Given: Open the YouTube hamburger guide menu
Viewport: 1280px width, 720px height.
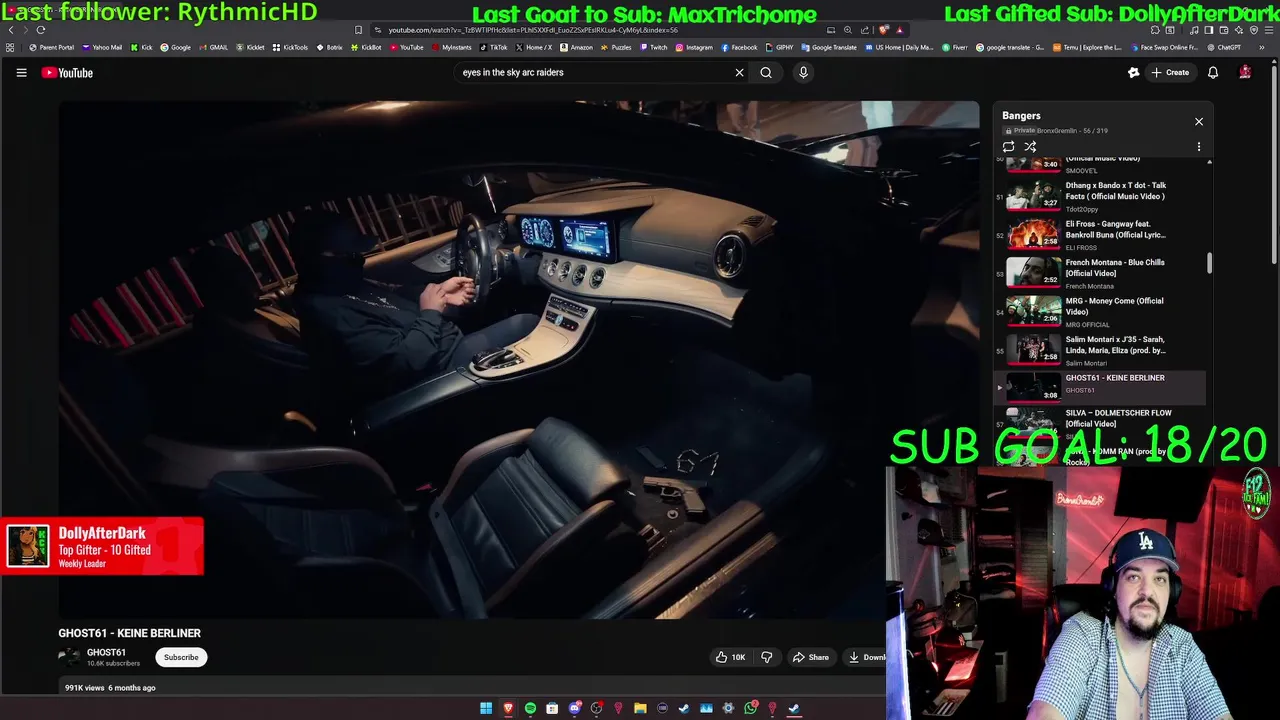Looking at the screenshot, I should 21,72.
